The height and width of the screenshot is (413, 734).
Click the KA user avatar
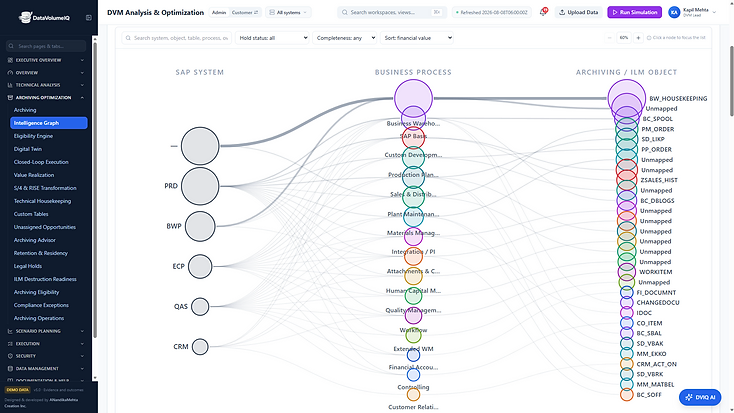pyautogui.click(x=674, y=12)
